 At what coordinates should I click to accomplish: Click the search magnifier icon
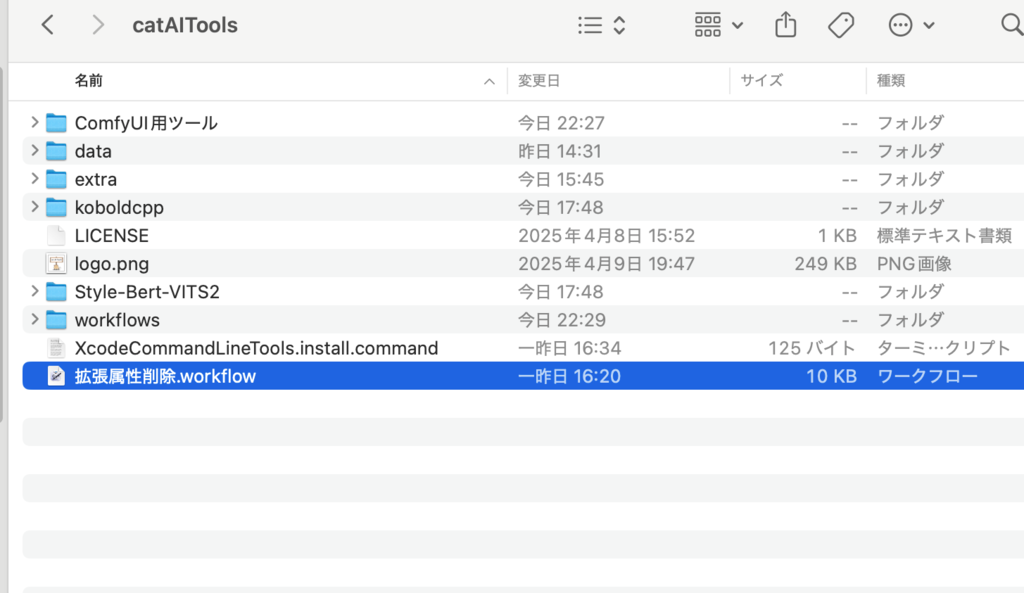coord(1012,25)
